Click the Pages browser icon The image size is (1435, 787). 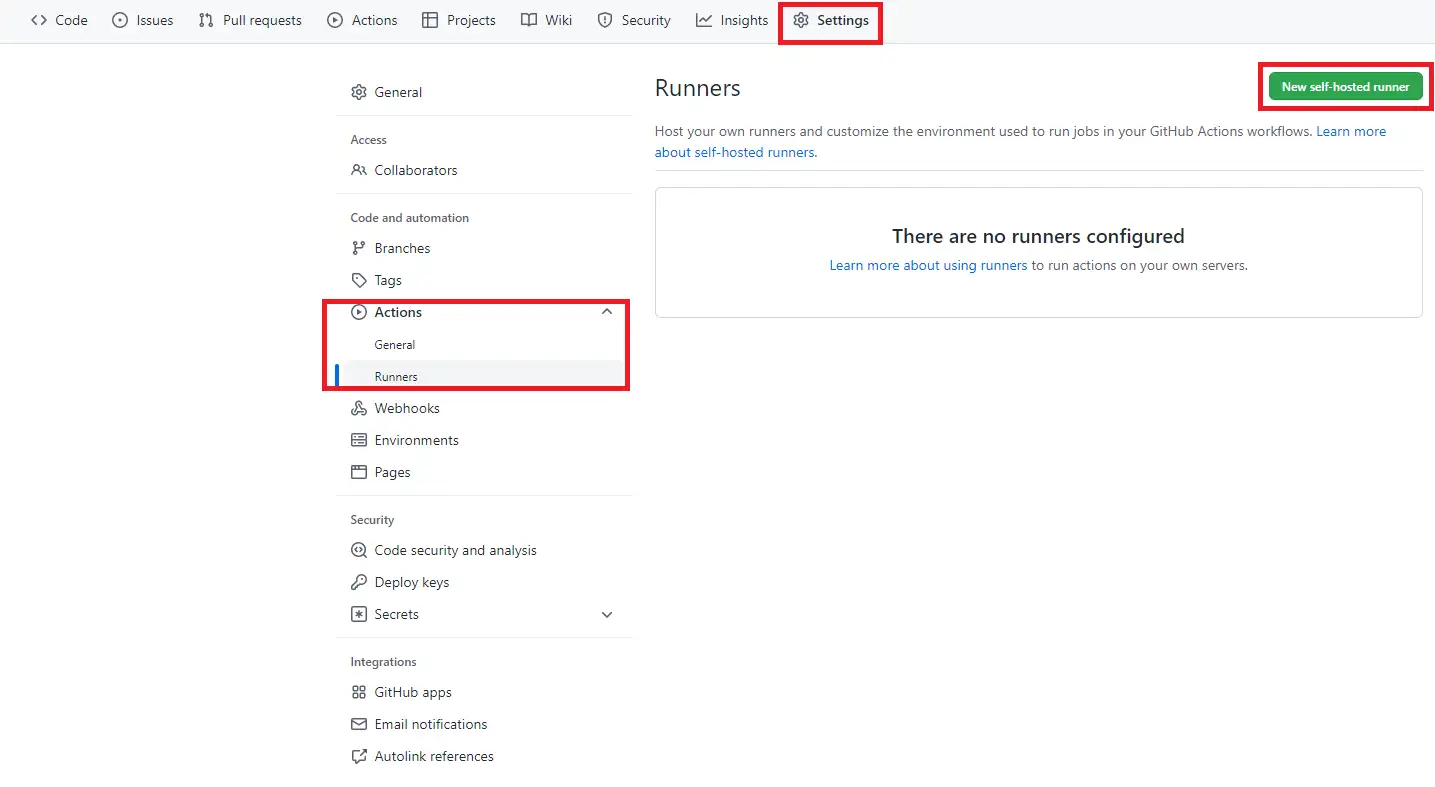point(359,472)
